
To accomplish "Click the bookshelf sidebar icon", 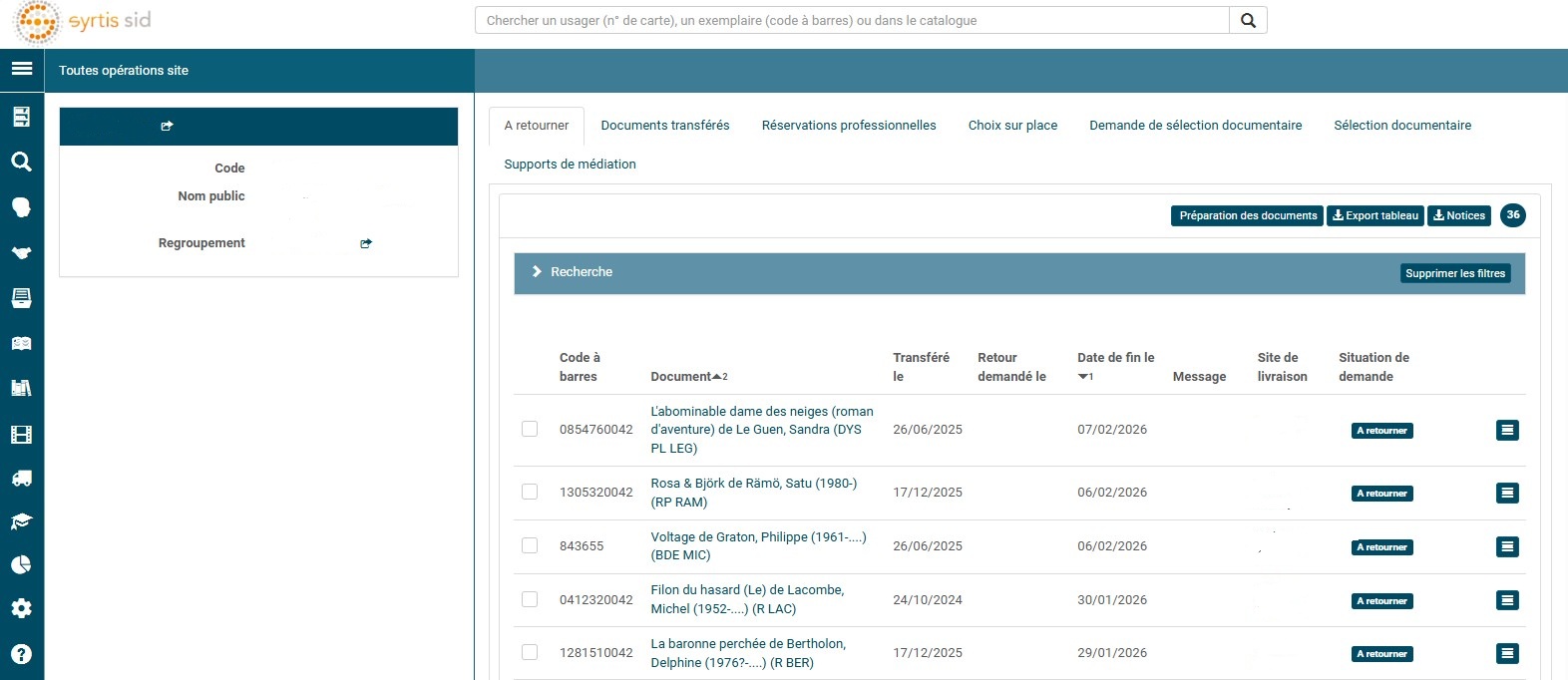I will [21, 388].
